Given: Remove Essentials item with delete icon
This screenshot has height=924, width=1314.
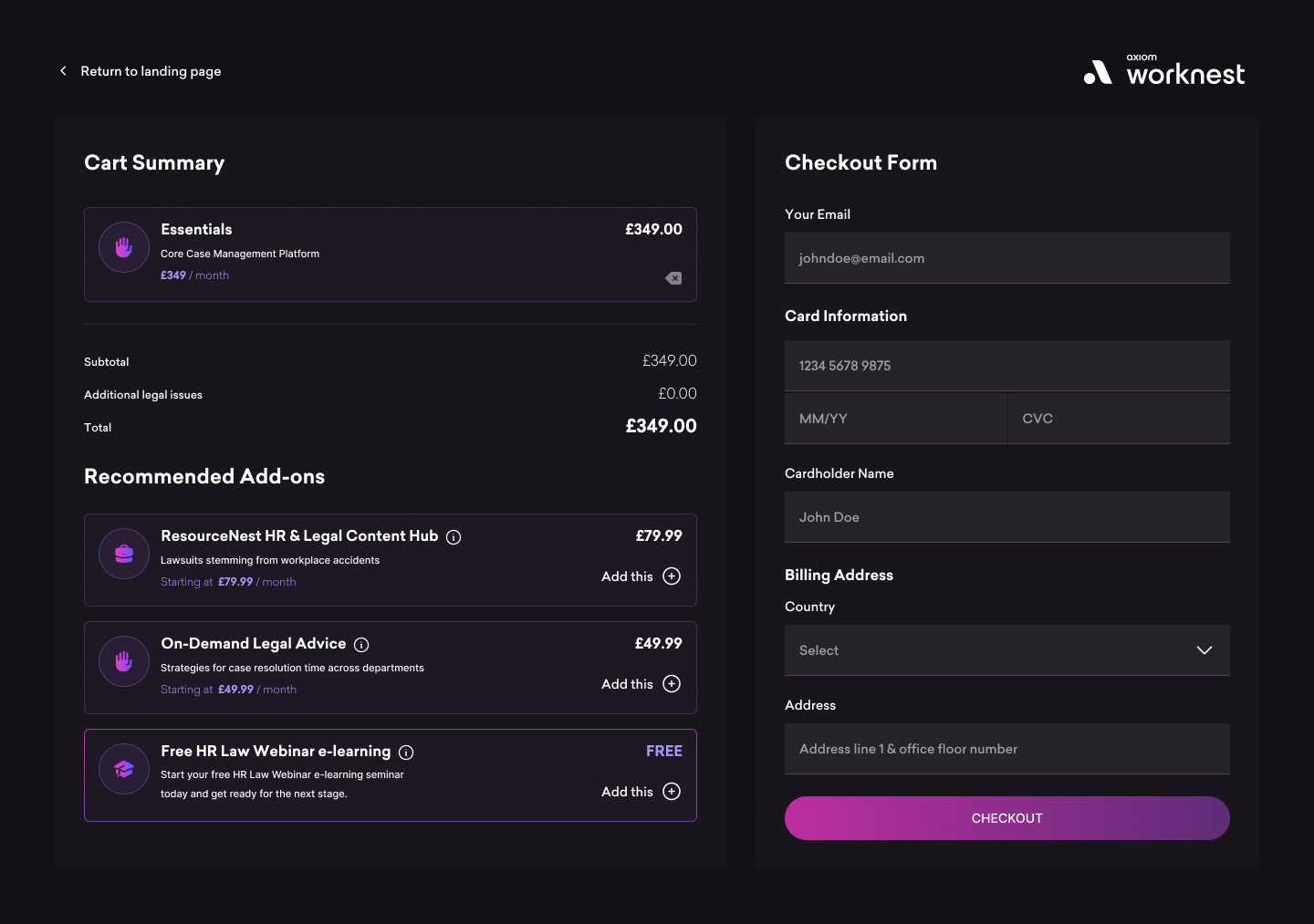Looking at the screenshot, I should (673, 278).
